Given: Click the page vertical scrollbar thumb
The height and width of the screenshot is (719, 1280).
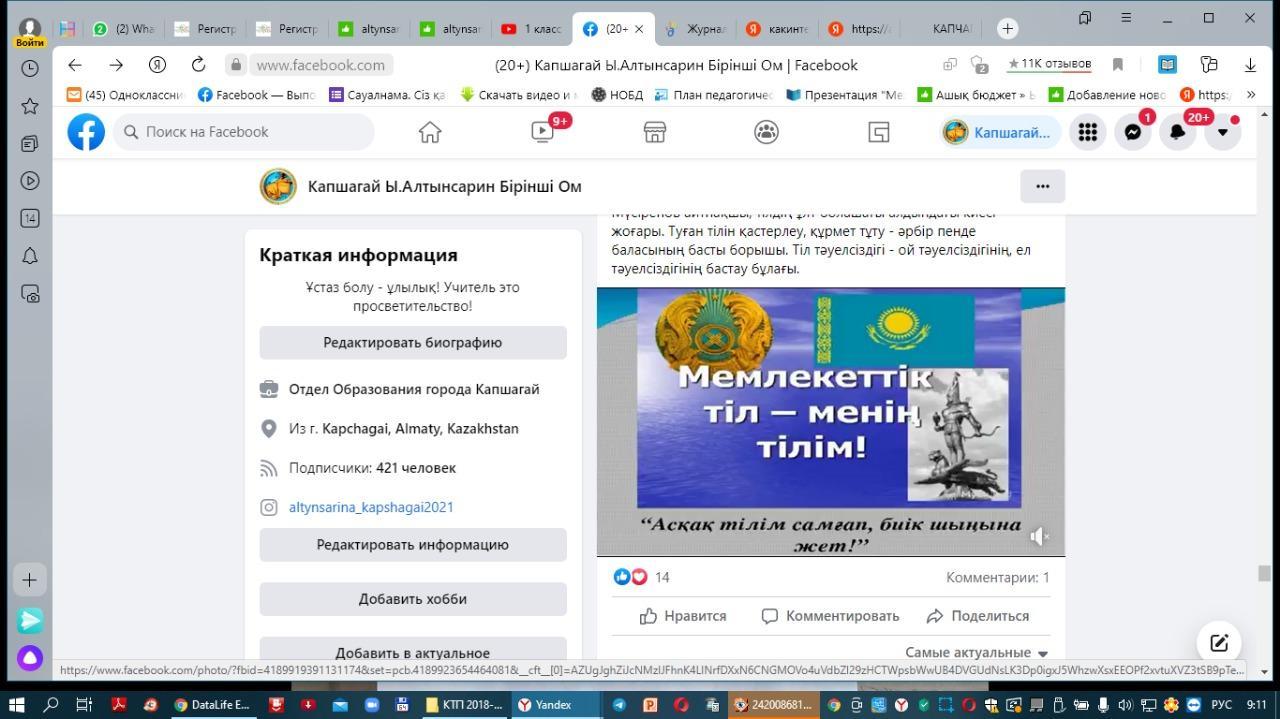Looking at the screenshot, I should click(1264, 574).
